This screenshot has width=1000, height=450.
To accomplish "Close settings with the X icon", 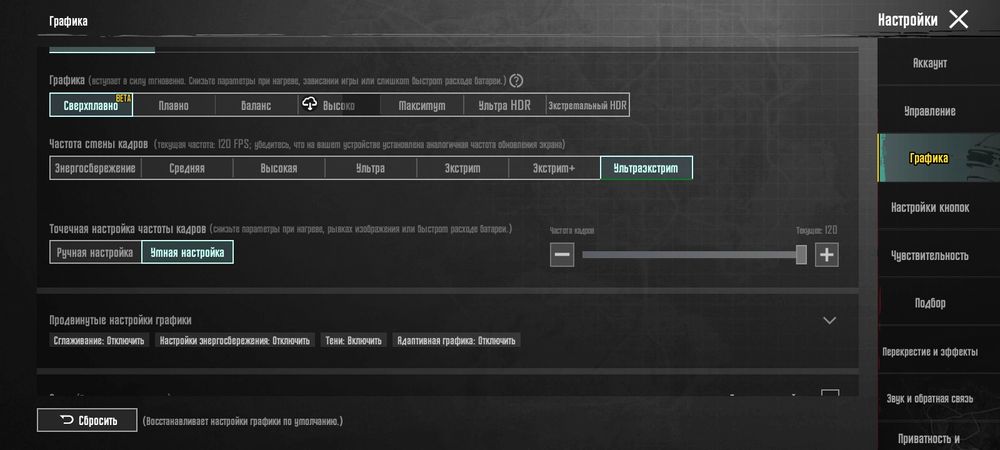I will point(958,20).
